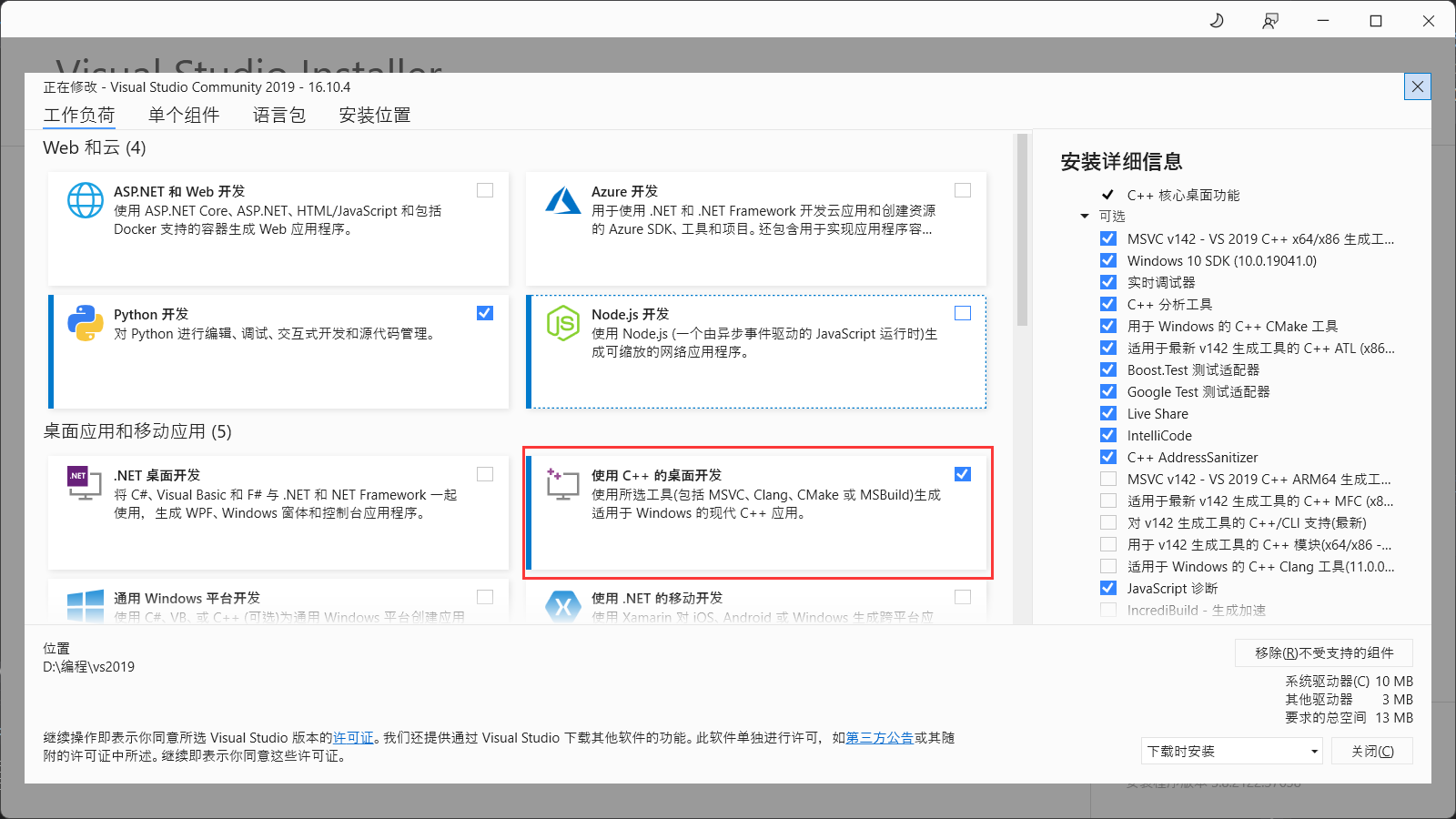
Task: Click the Web 和云 (4) section heading
Action: 95,147
